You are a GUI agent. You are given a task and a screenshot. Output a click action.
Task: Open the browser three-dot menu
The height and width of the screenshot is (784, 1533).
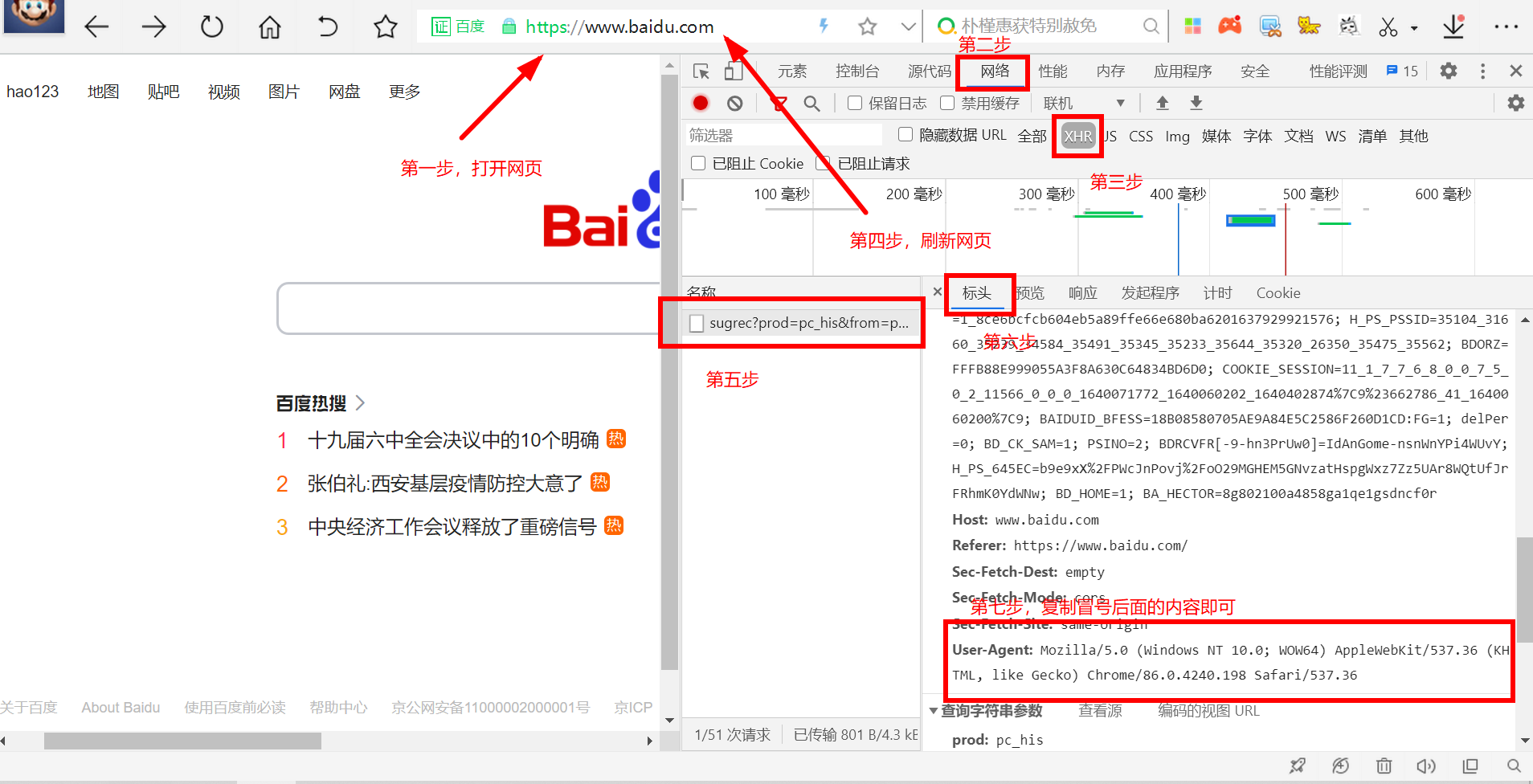[1506, 27]
